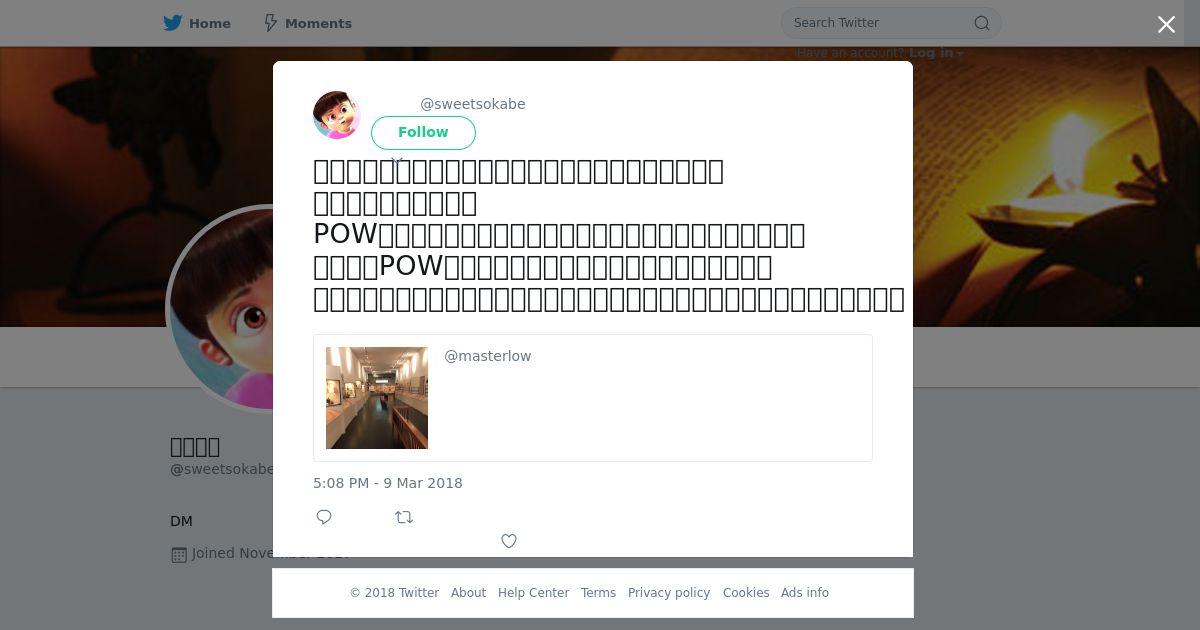The width and height of the screenshot is (1200, 630).
Task: Open the @masterlow quoted tweet handle
Action: pyautogui.click(x=488, y=356)
